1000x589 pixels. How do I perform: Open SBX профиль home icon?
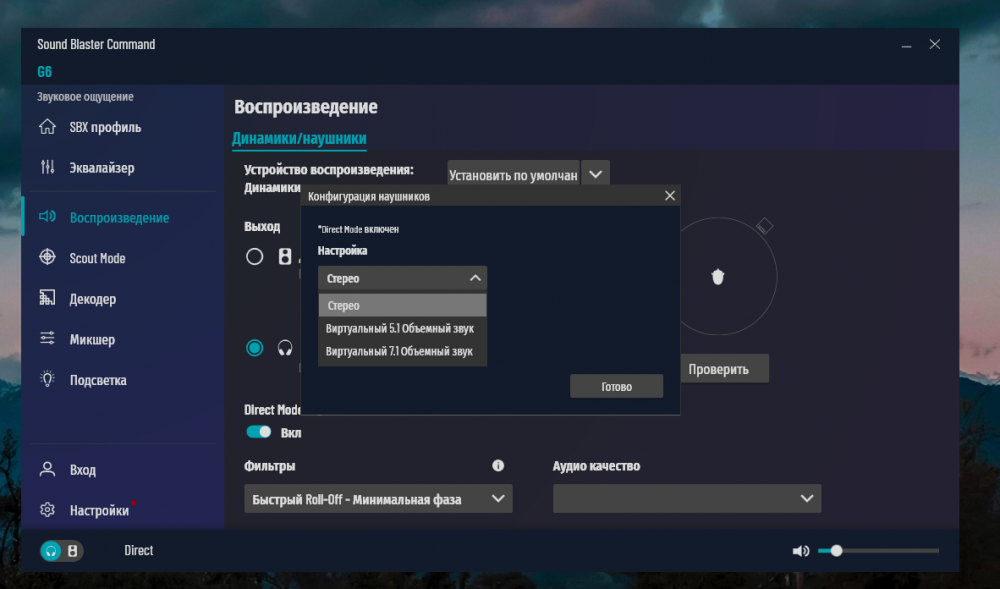[x=47, y=127]
